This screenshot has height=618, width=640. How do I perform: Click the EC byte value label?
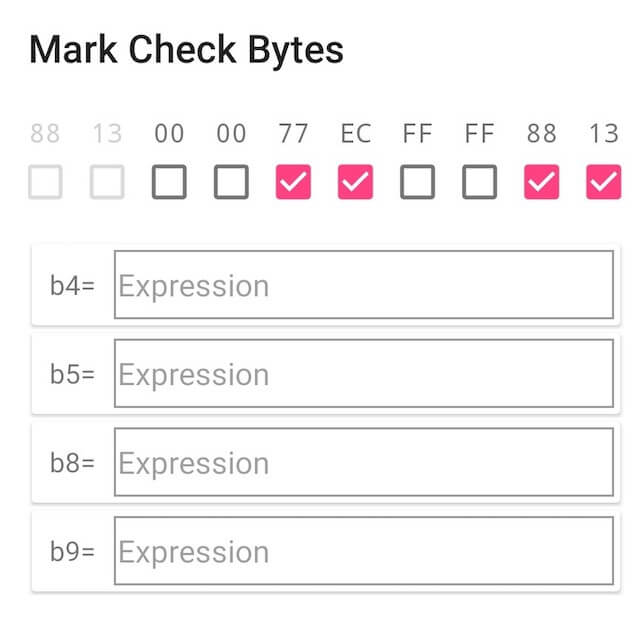point(356,133)
